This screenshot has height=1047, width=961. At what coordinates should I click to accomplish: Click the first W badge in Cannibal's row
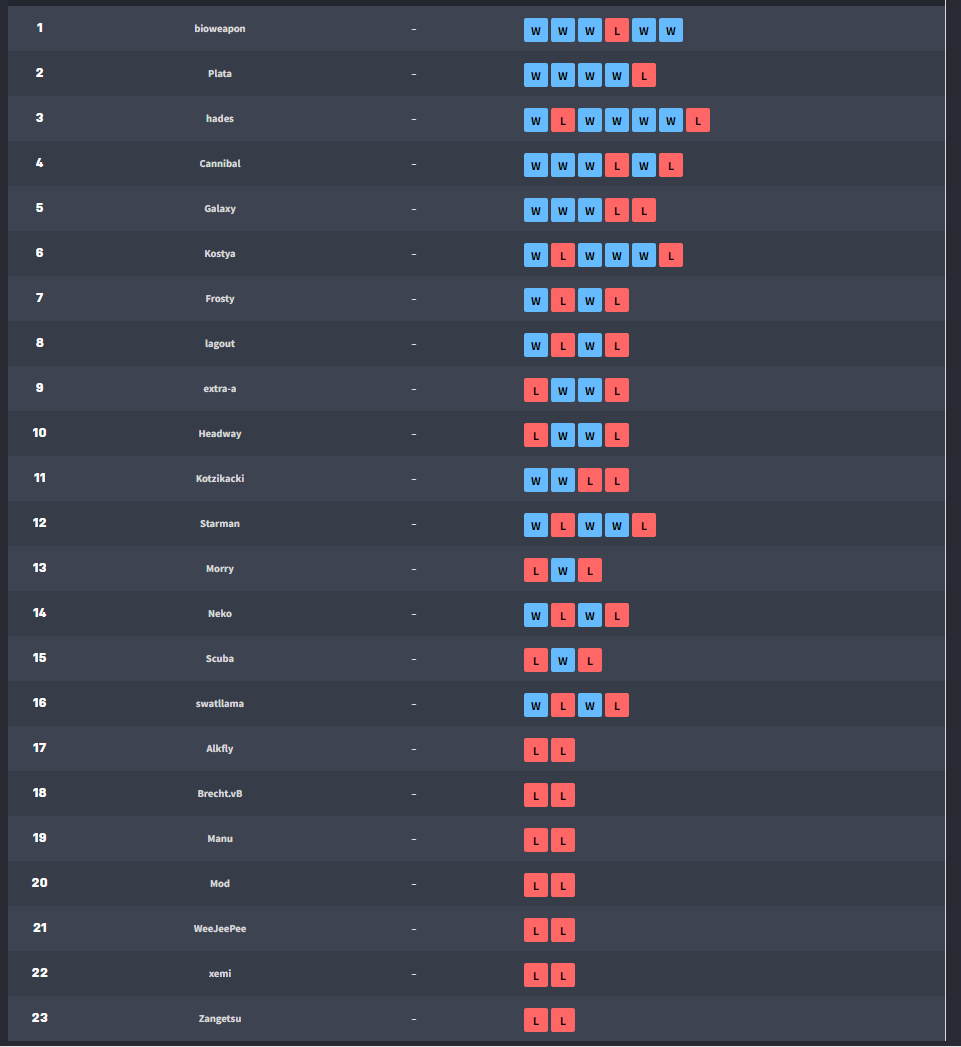536,166
